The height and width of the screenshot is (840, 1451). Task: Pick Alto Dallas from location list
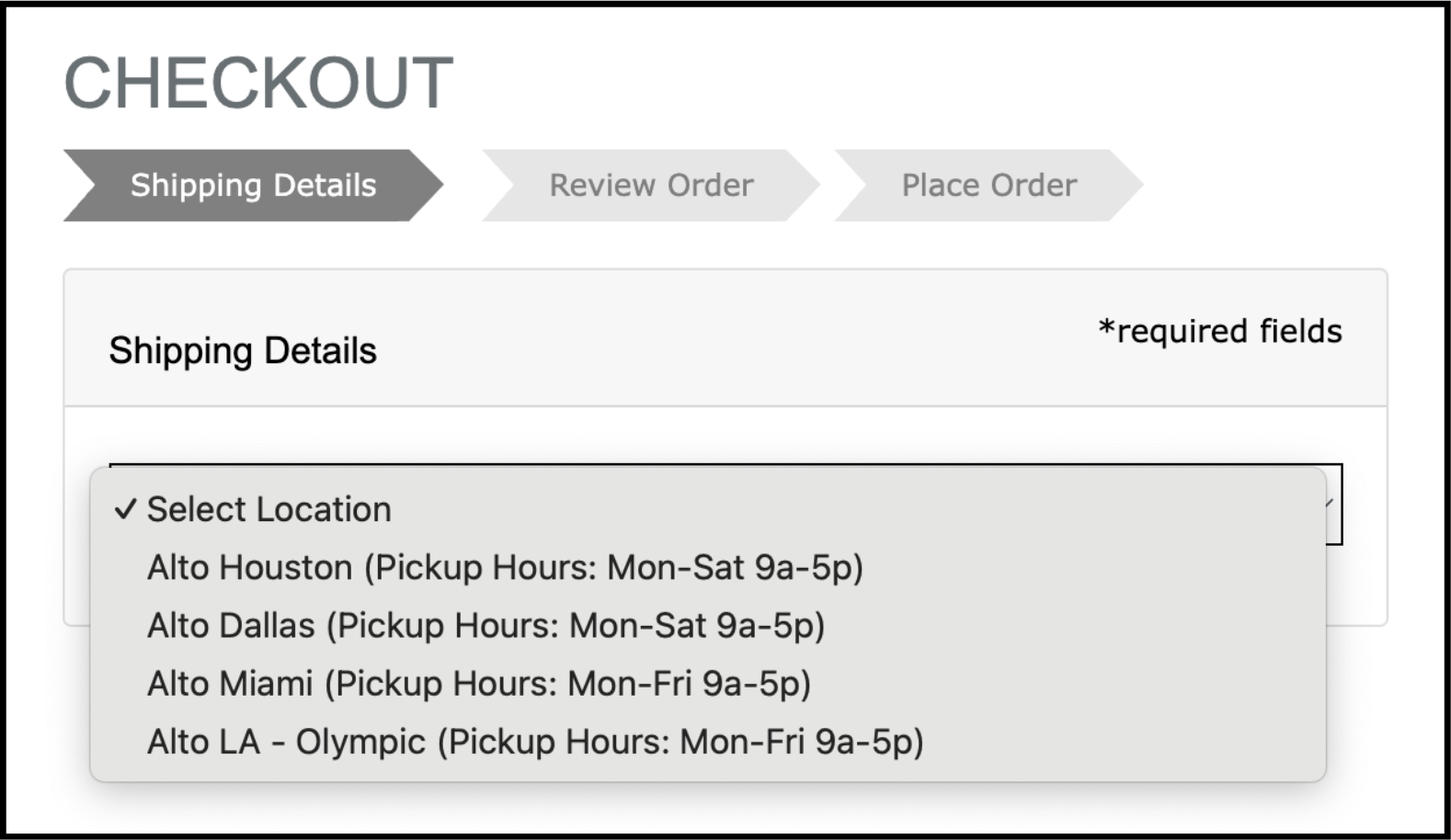231,626
